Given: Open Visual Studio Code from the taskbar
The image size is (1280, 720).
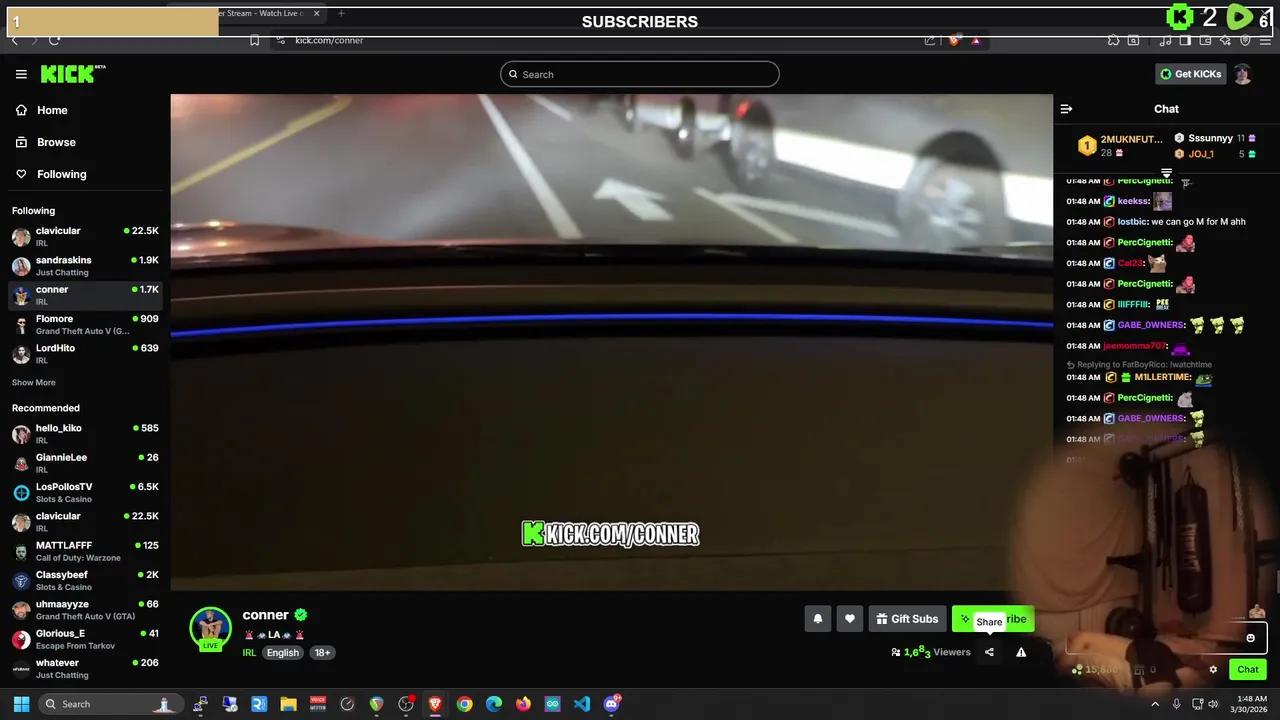Looking at the screenshot, I should pos(582,704).
